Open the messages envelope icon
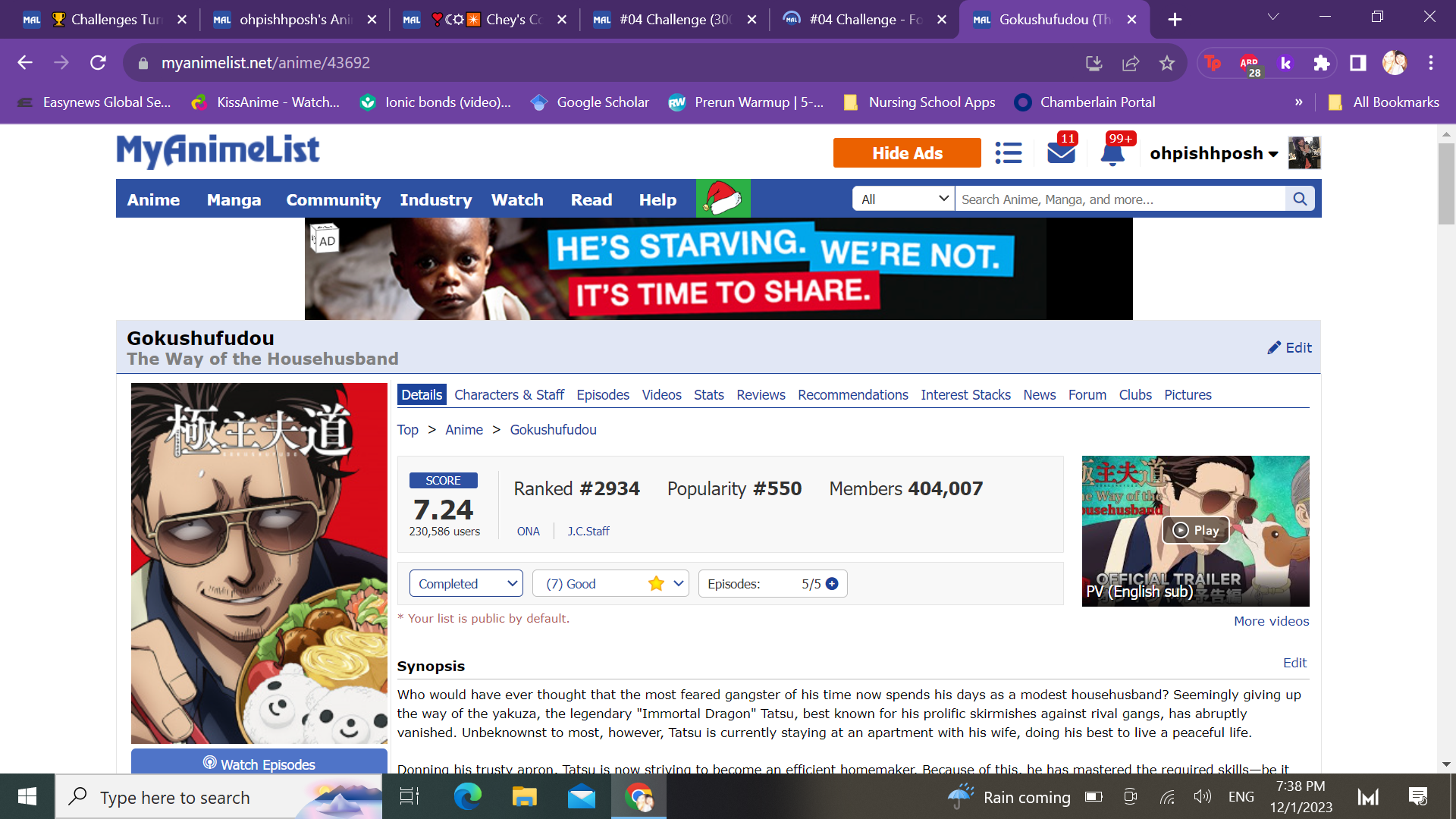The width and height of the screenshot is (1456, 819). [x=1061, y=153]
